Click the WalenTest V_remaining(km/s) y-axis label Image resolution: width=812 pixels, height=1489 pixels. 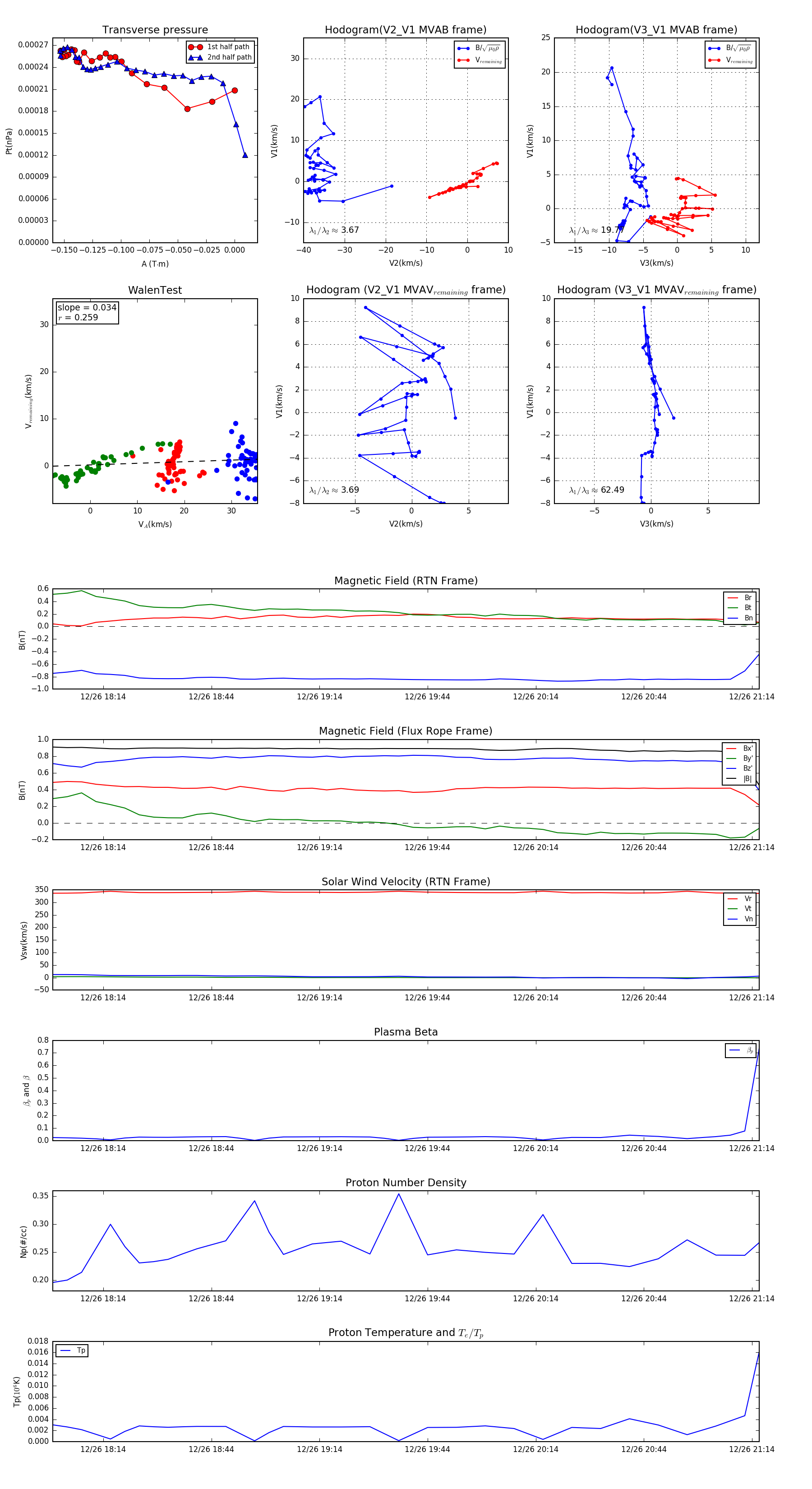pos(28,401)
